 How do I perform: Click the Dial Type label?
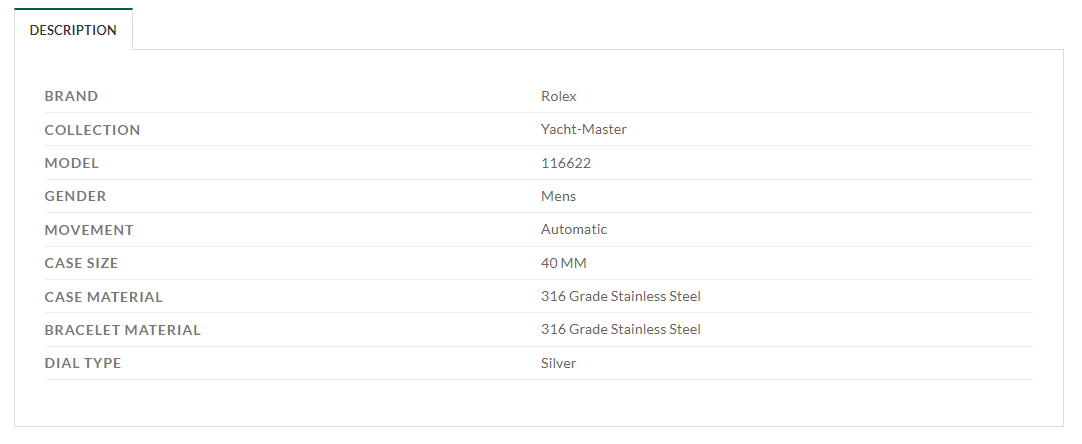pyautogui.click(x=83, y=363)
